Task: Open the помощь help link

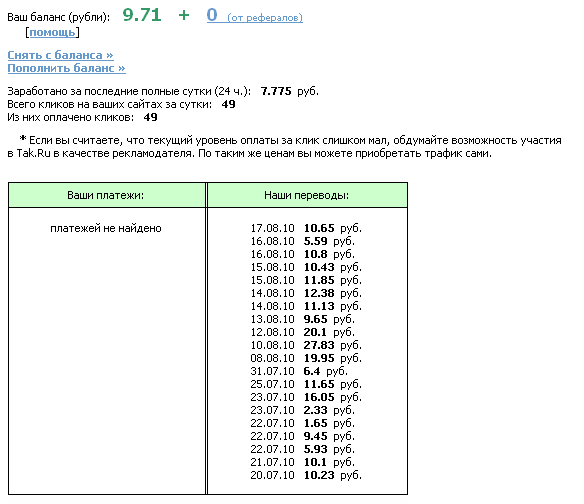Action: coord(52,33)
